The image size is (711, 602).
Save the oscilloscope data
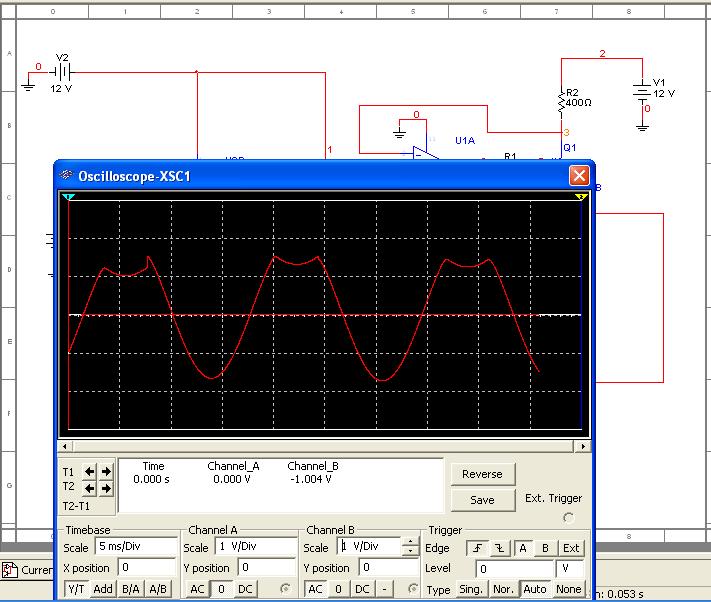coord(482,500)
